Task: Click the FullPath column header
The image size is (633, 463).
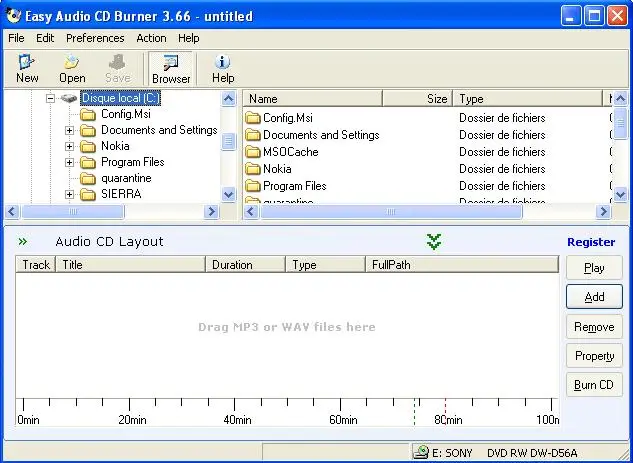Action: pos(462,265)
